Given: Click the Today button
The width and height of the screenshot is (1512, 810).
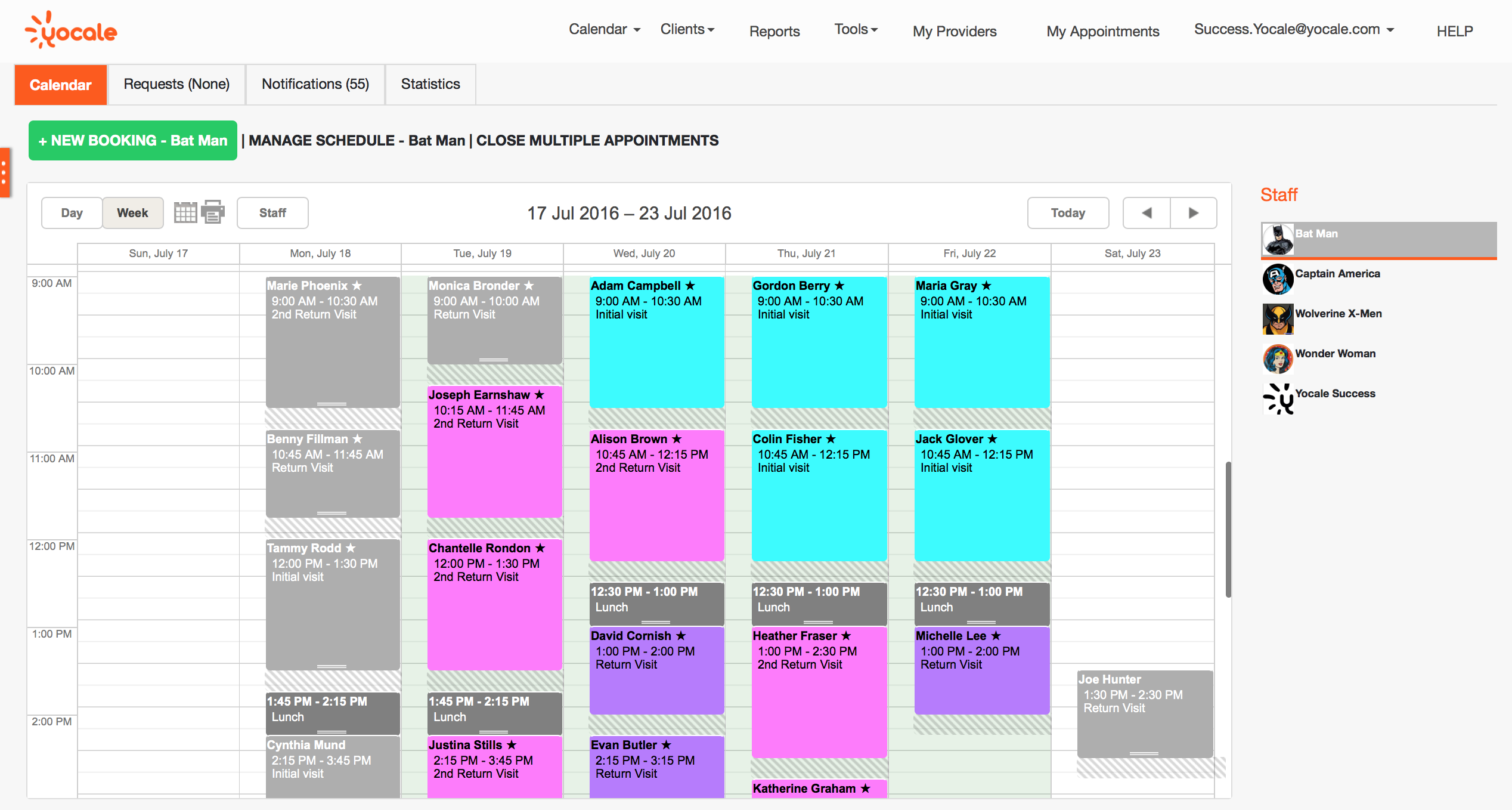Looking at the screenshot, I should [1067, 213].
